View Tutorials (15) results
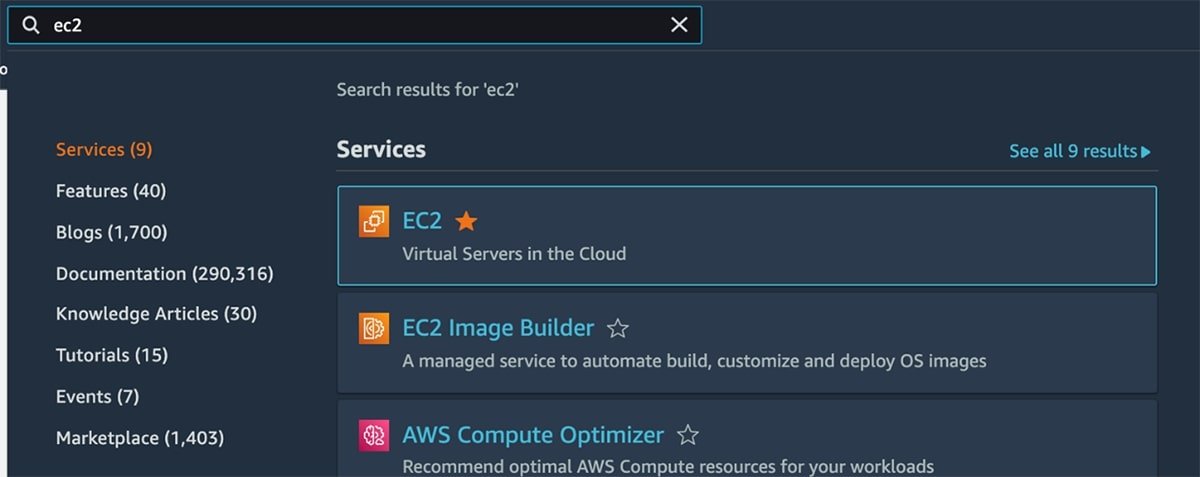 (112, 355)
